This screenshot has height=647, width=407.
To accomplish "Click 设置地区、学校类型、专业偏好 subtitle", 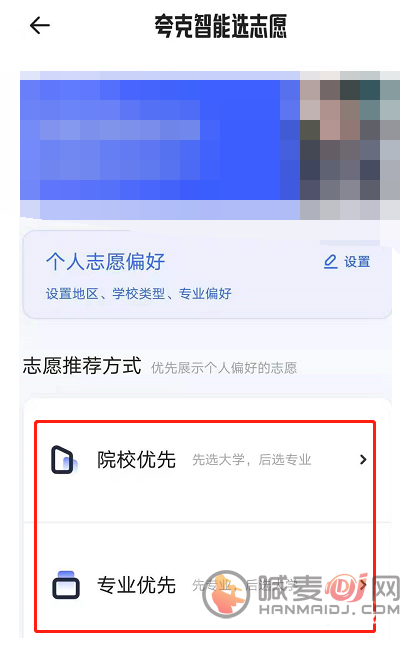I will click(138, 294).
